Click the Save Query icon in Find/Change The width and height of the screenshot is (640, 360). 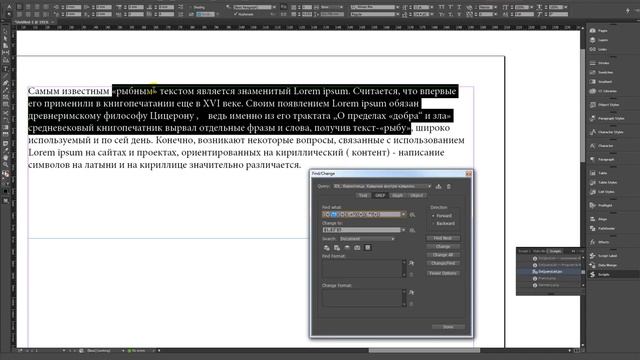point(438,187)
